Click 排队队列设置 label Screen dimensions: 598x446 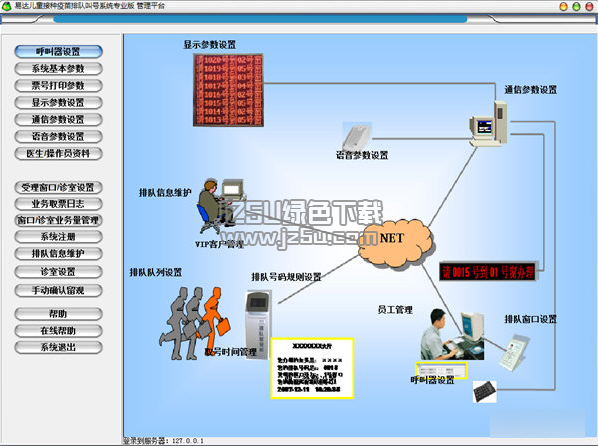(x=156, y=272)
